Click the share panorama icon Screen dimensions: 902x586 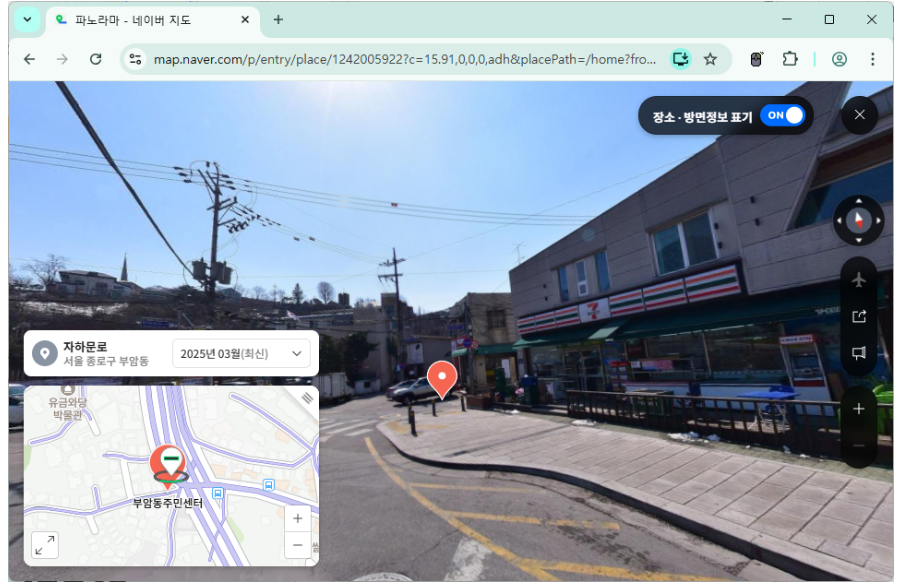pos(858,317)
